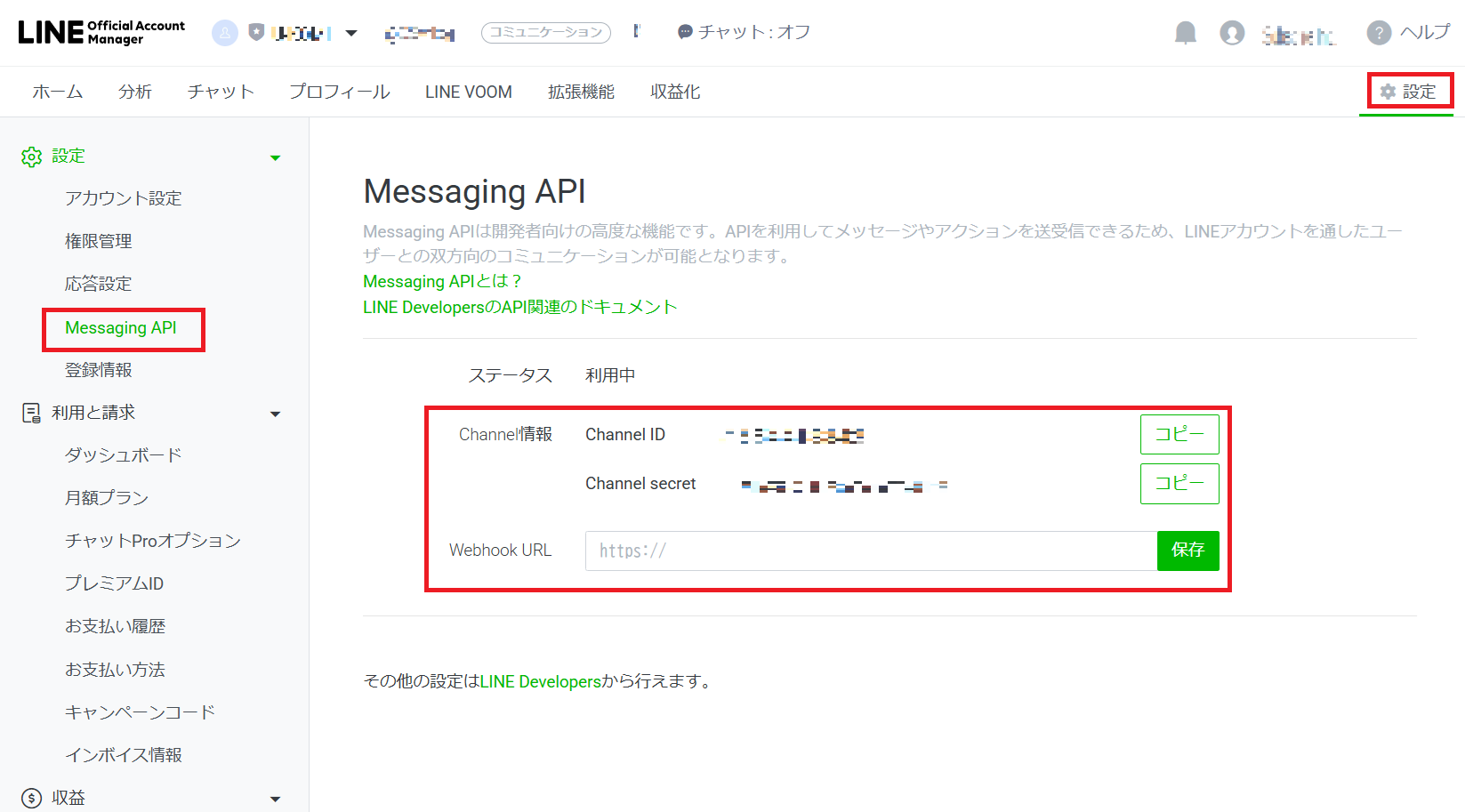Click the 設定 section label in sidebar

point(68,157)
